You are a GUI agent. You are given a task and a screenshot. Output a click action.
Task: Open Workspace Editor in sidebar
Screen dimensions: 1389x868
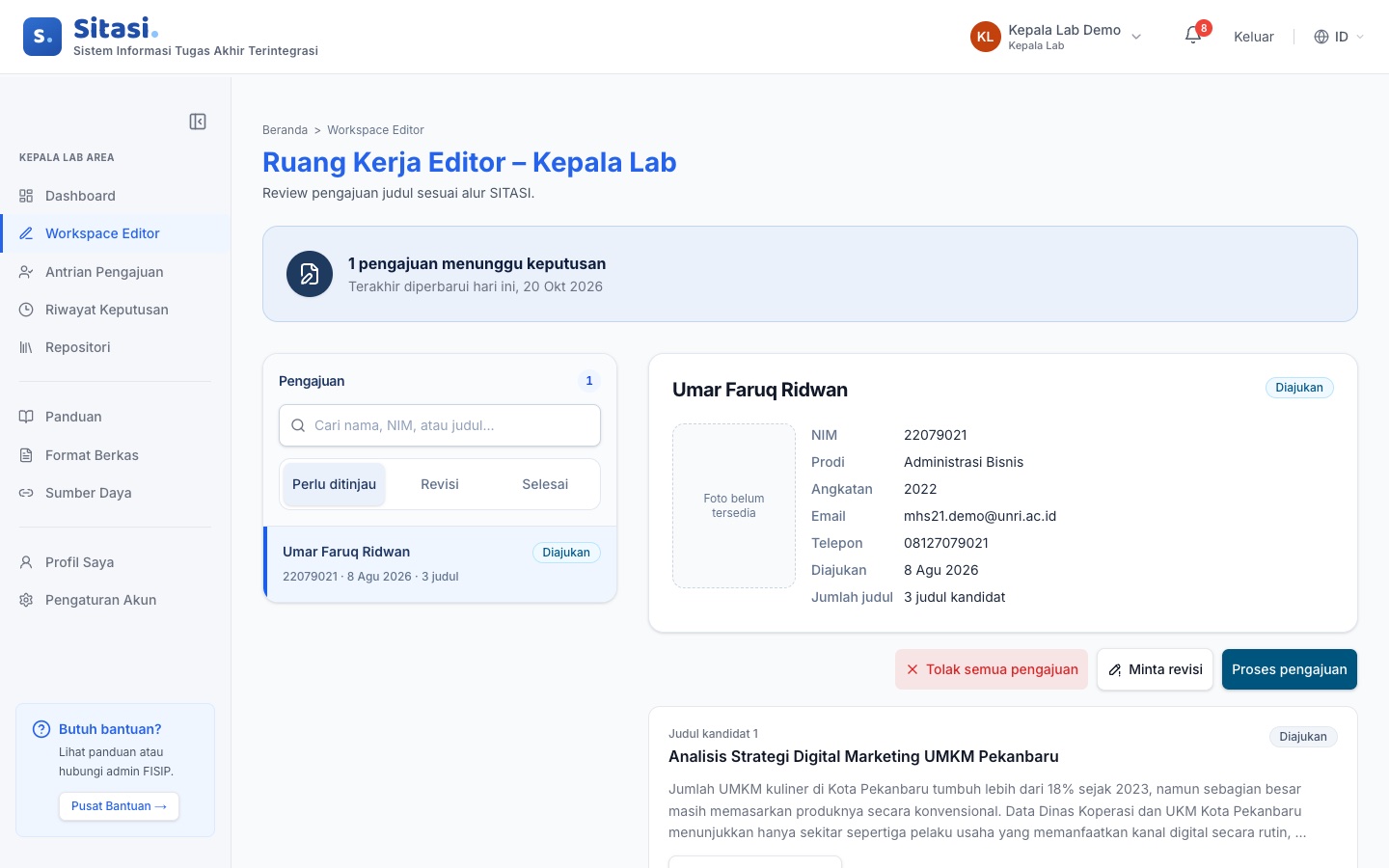pos(116,233)
